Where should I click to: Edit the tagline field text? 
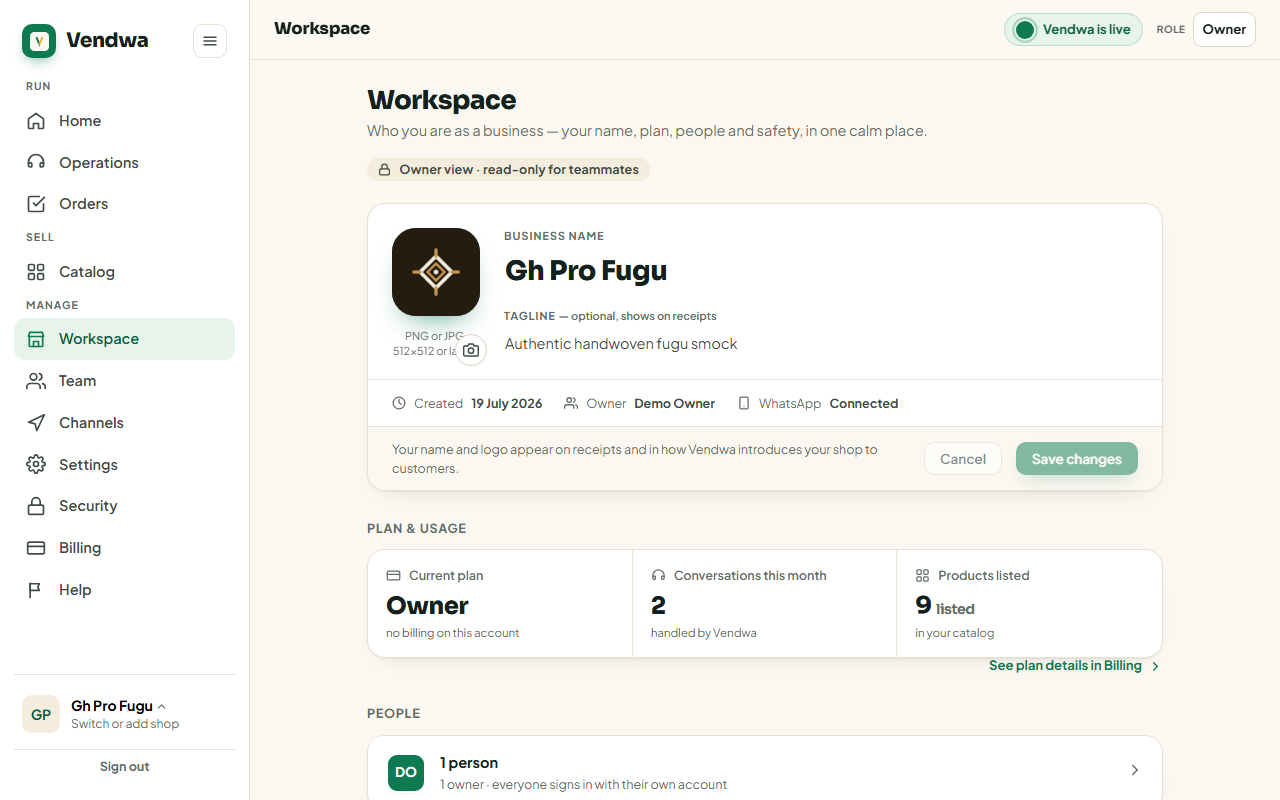(x=621, y=344)
